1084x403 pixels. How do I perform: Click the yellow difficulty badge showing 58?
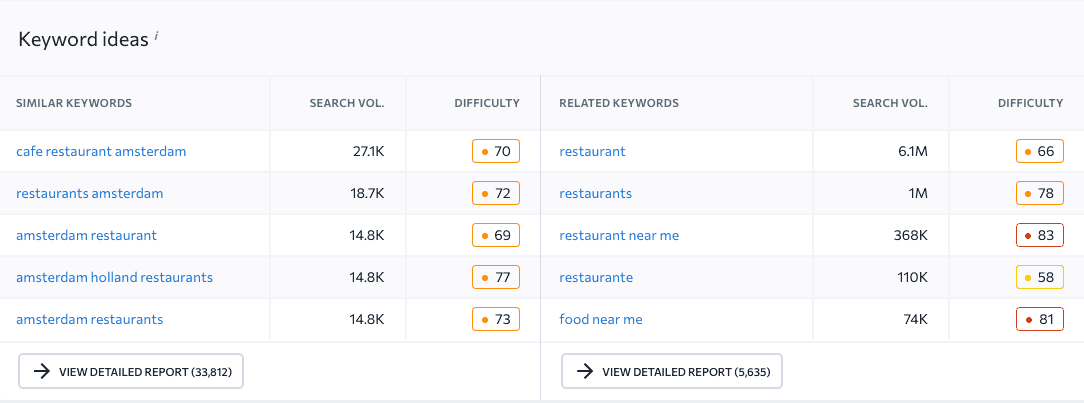pos(1039,278)
